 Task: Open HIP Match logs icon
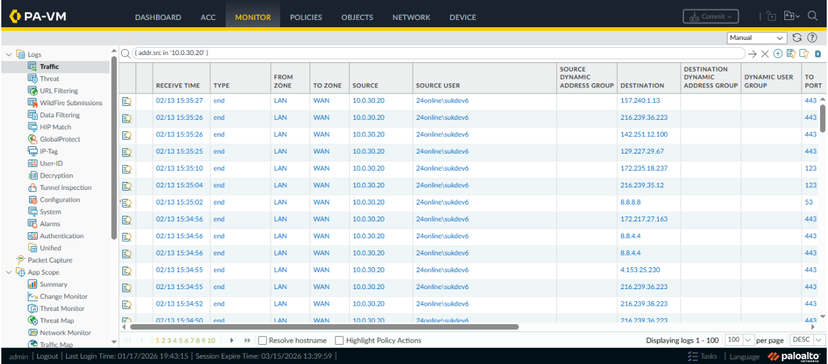32,127
